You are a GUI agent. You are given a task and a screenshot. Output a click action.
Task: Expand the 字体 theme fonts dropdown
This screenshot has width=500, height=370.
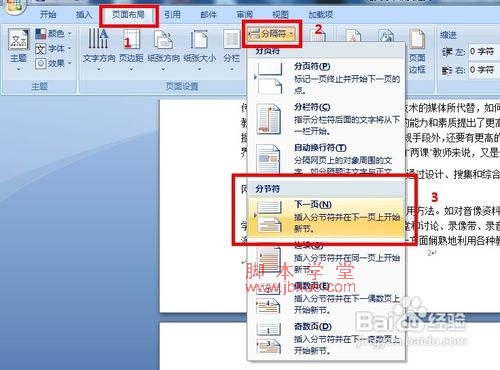(53, 49)
